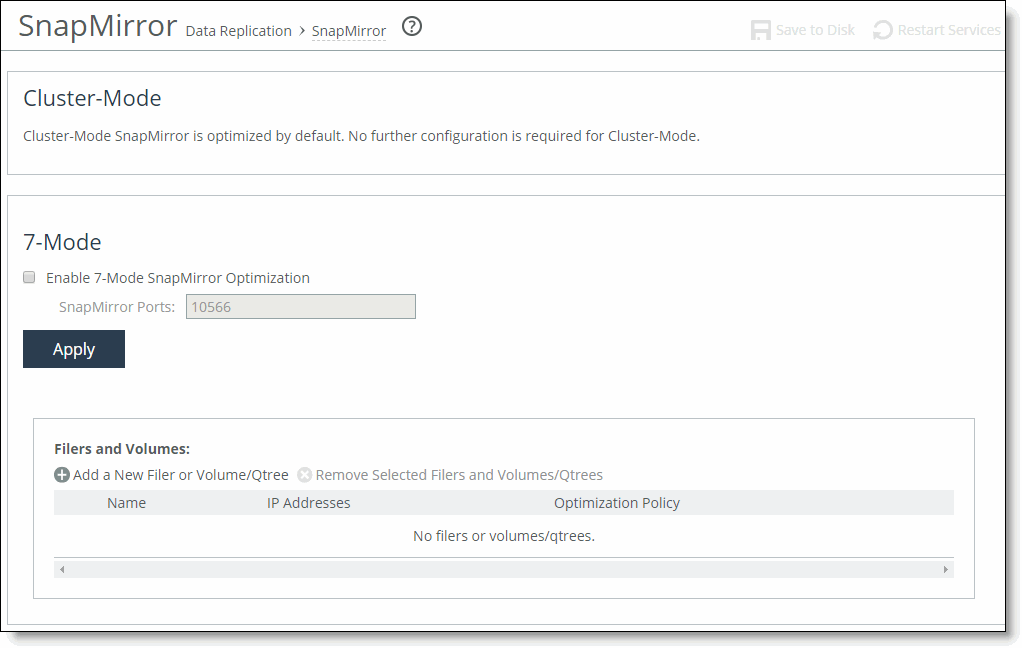This screenshot has width=1022, height=648.
Task: Click the 'Filers and Volumes:' heading
Action: click(122, 449)
